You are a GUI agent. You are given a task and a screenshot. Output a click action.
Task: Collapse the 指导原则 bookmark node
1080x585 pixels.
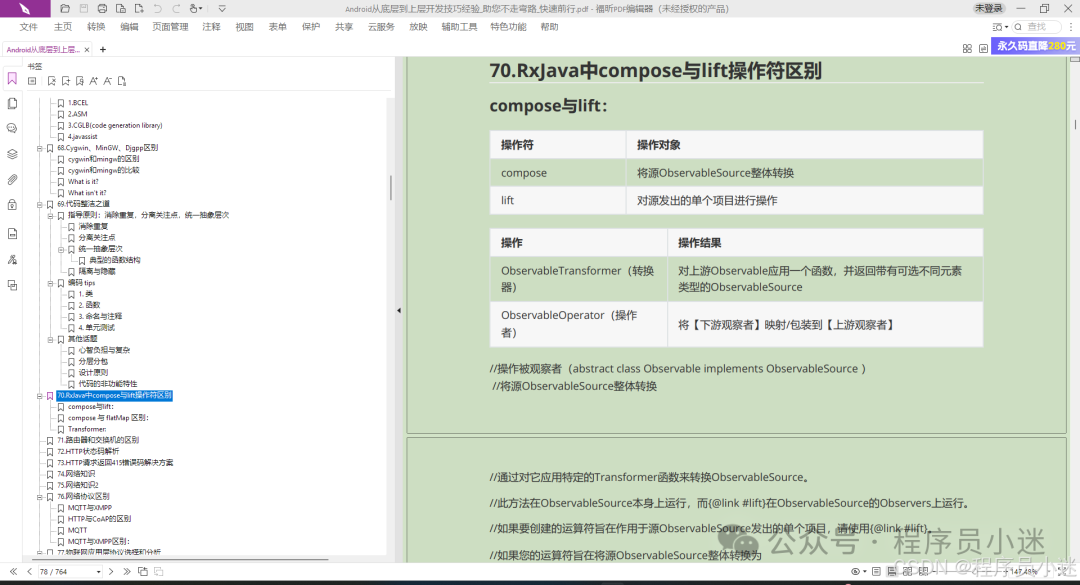[50, 216]
